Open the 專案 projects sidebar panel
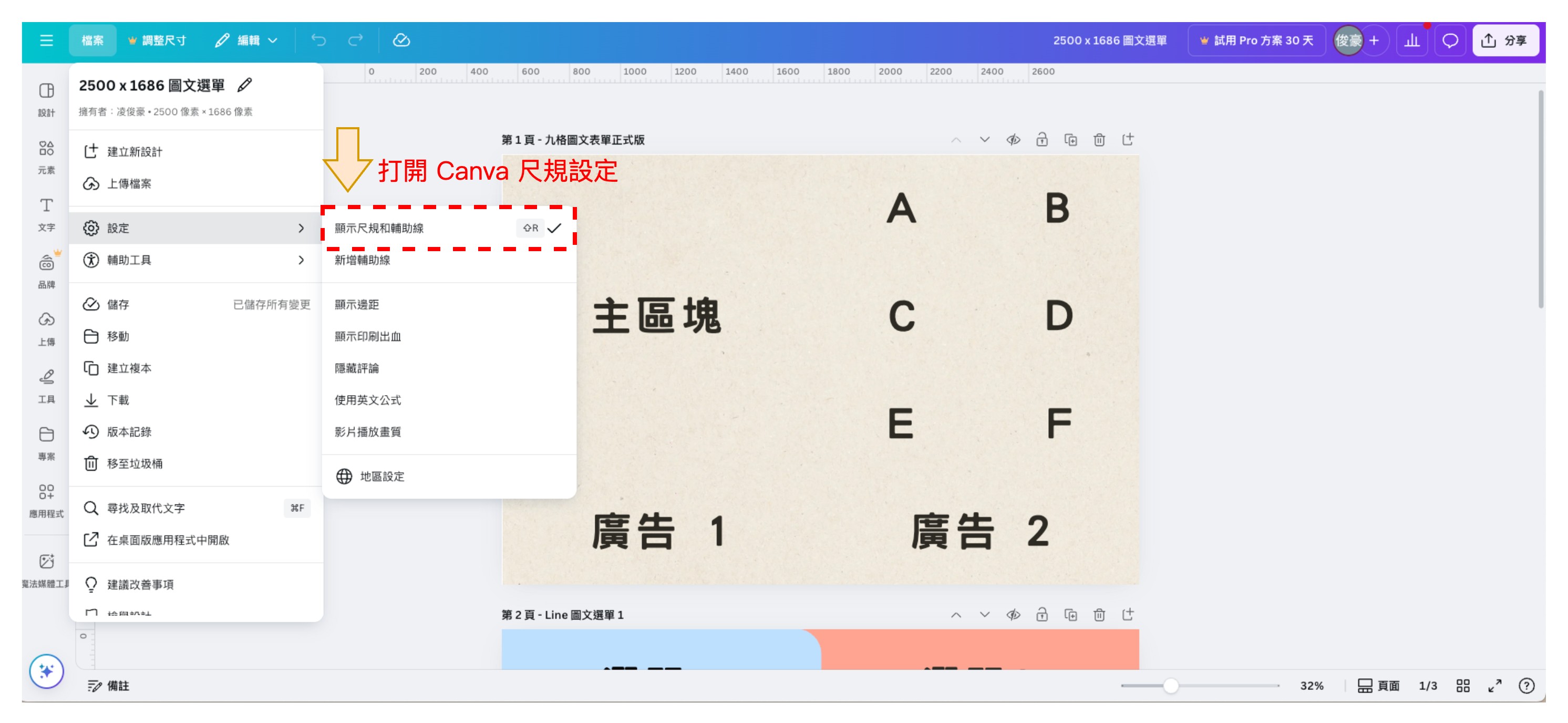 (x=46, y=443)
